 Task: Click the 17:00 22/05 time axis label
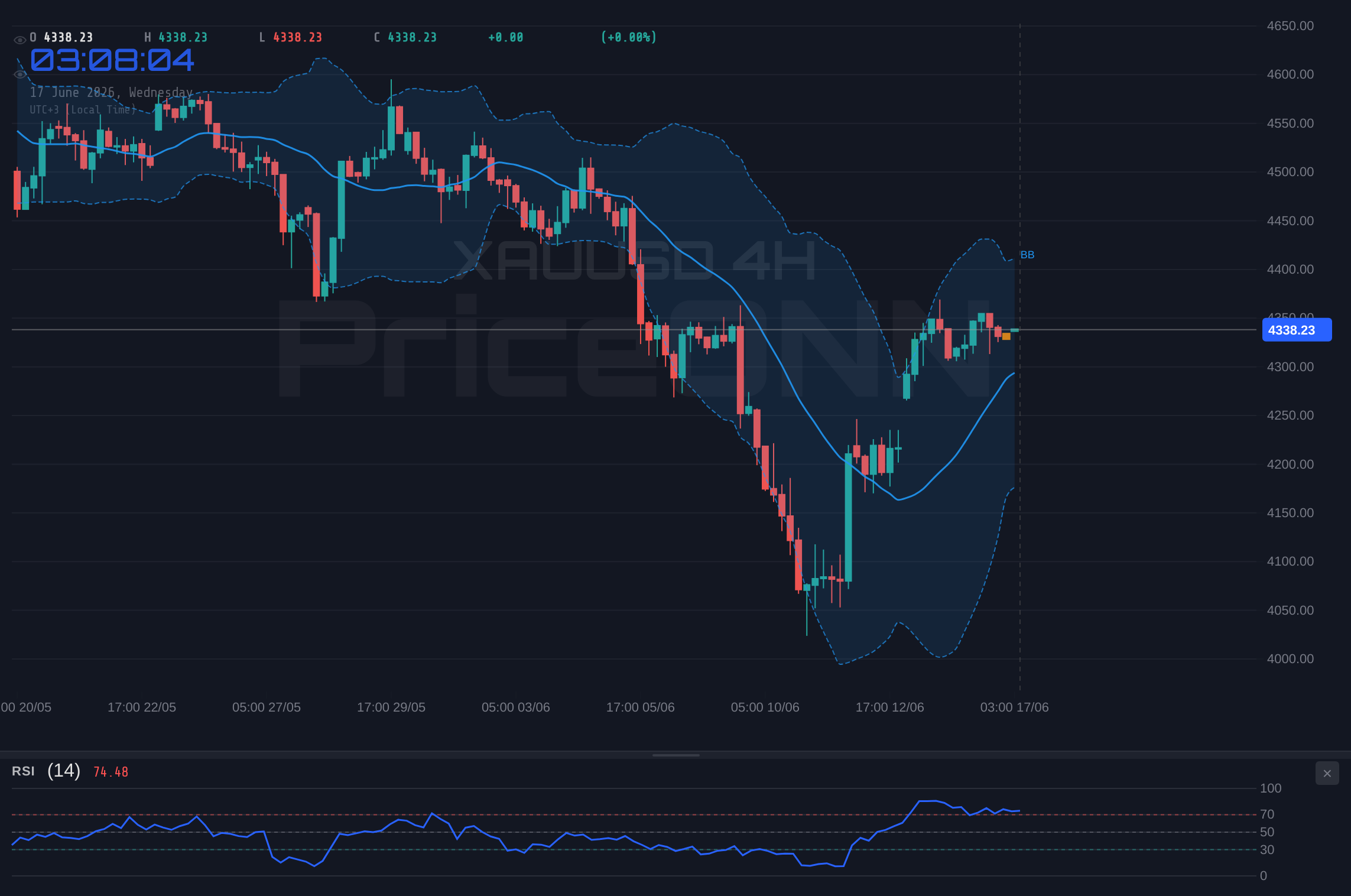click(142, 707)
